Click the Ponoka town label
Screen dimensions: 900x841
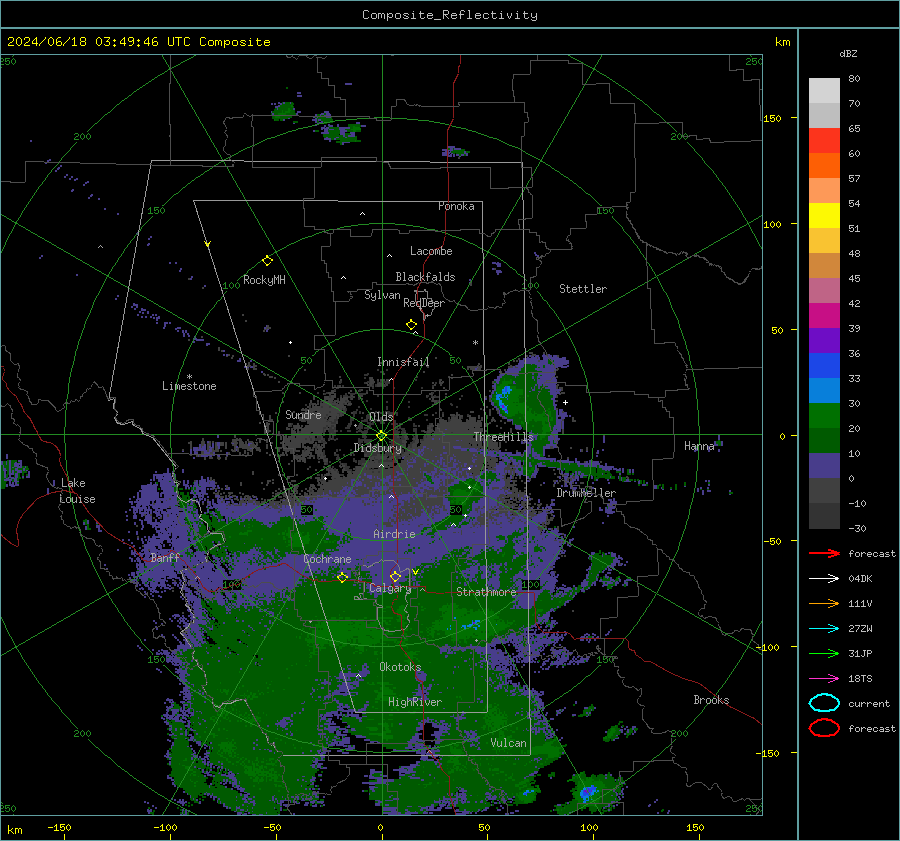(456, 206)
